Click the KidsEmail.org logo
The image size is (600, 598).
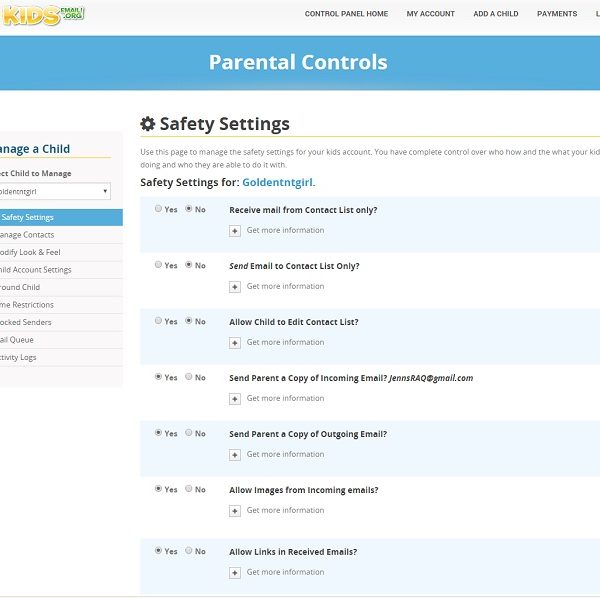42,15
